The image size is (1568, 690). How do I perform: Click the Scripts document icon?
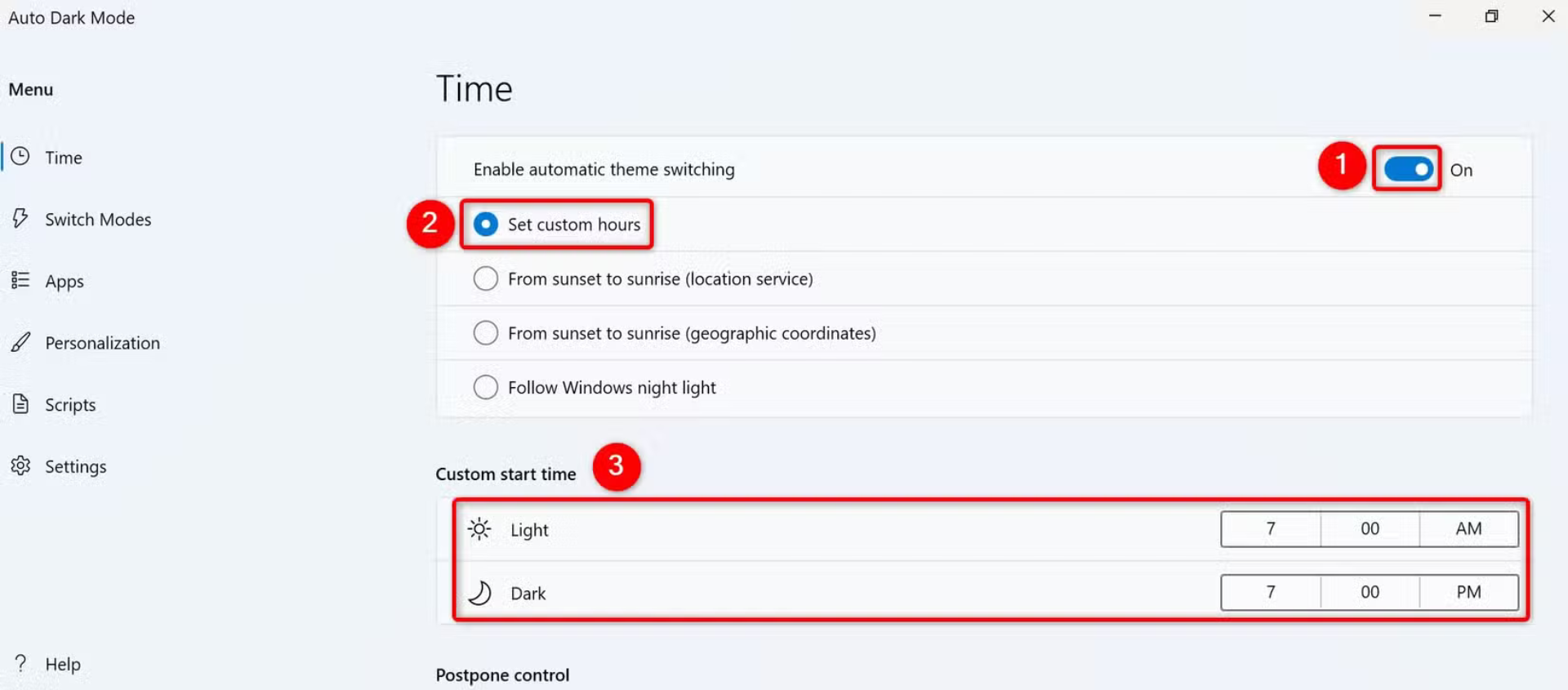pos(20,403)
